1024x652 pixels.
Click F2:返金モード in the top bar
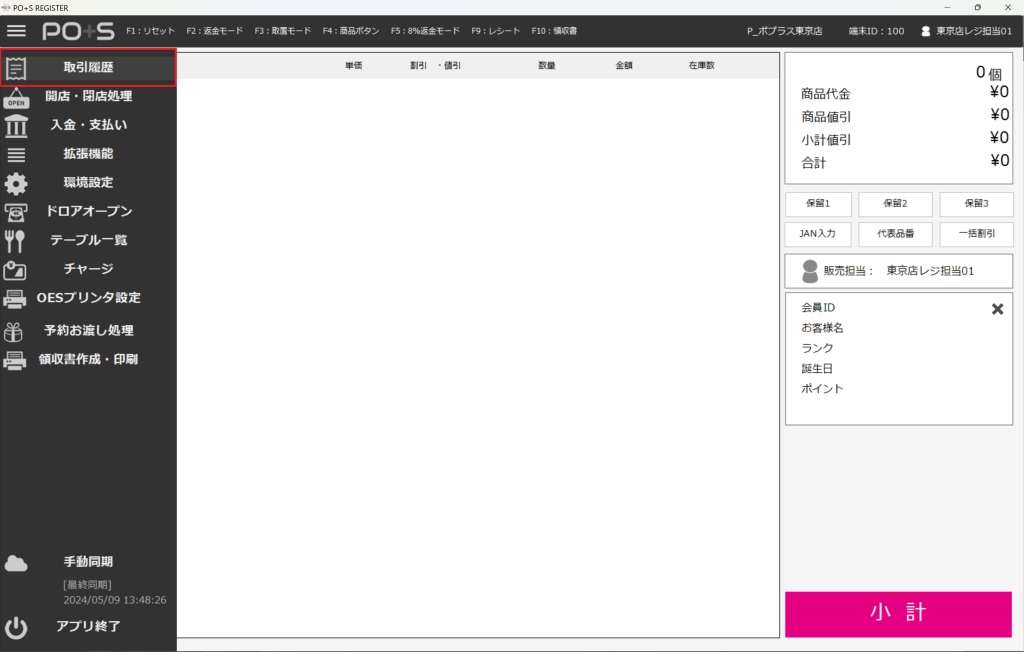pos(214,31)
